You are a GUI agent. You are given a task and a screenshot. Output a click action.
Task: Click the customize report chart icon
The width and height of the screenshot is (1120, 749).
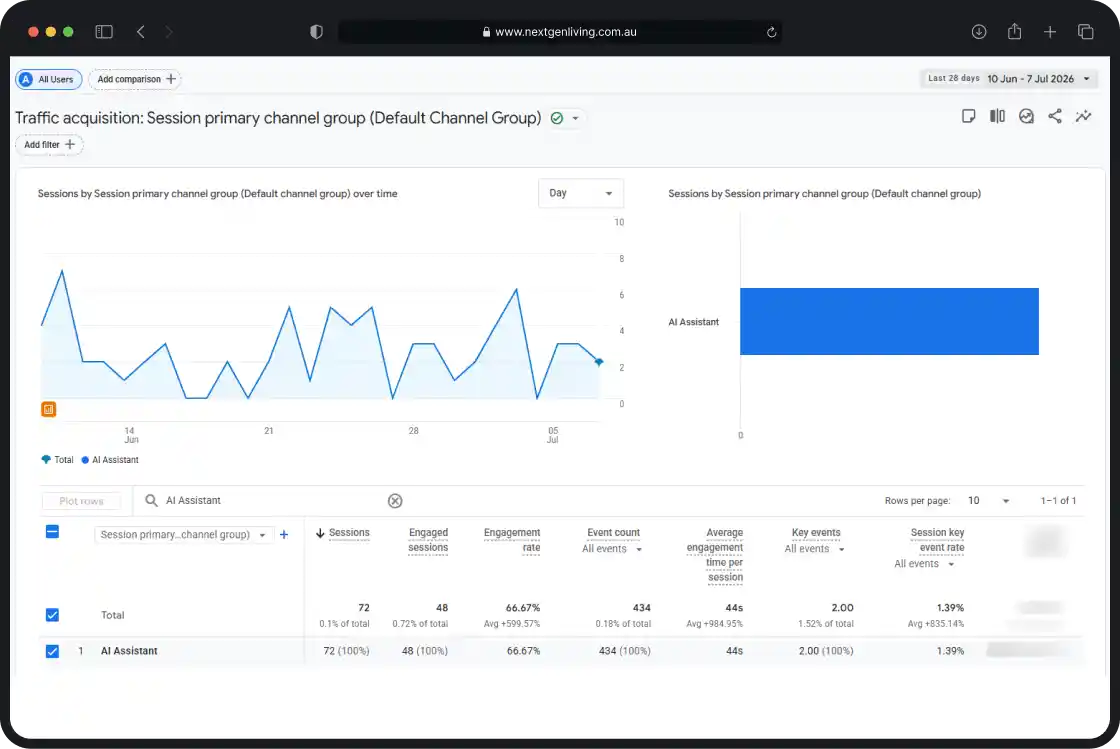pyautogui.click(x=1026, y=116)
